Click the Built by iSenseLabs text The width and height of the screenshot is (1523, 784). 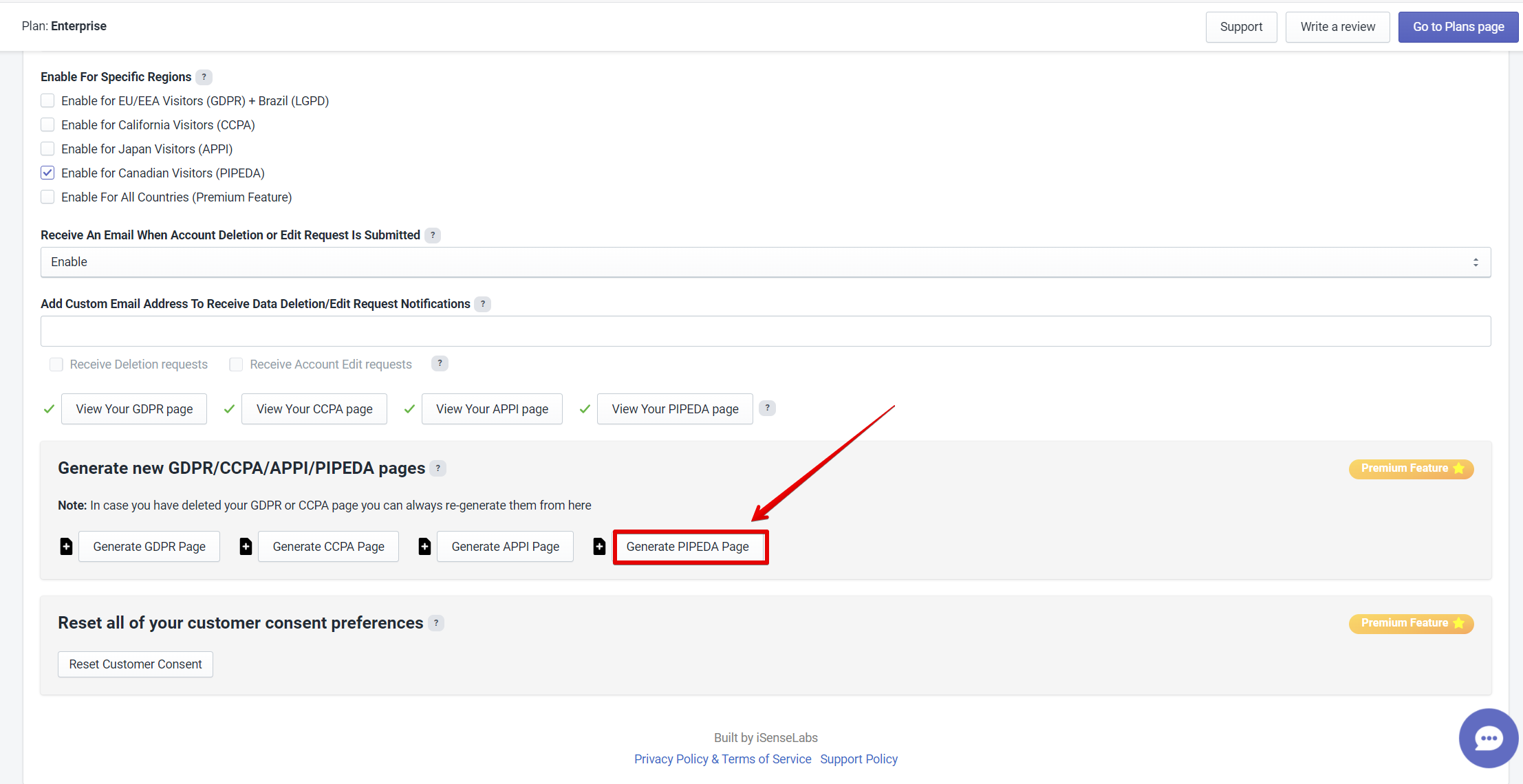(x=766, y=738)
